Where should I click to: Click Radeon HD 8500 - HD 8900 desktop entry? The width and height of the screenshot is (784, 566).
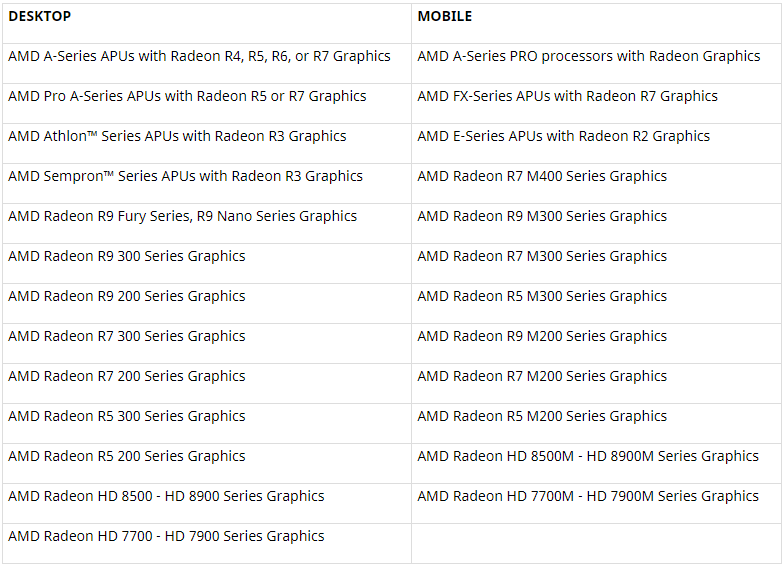point(166,497)
